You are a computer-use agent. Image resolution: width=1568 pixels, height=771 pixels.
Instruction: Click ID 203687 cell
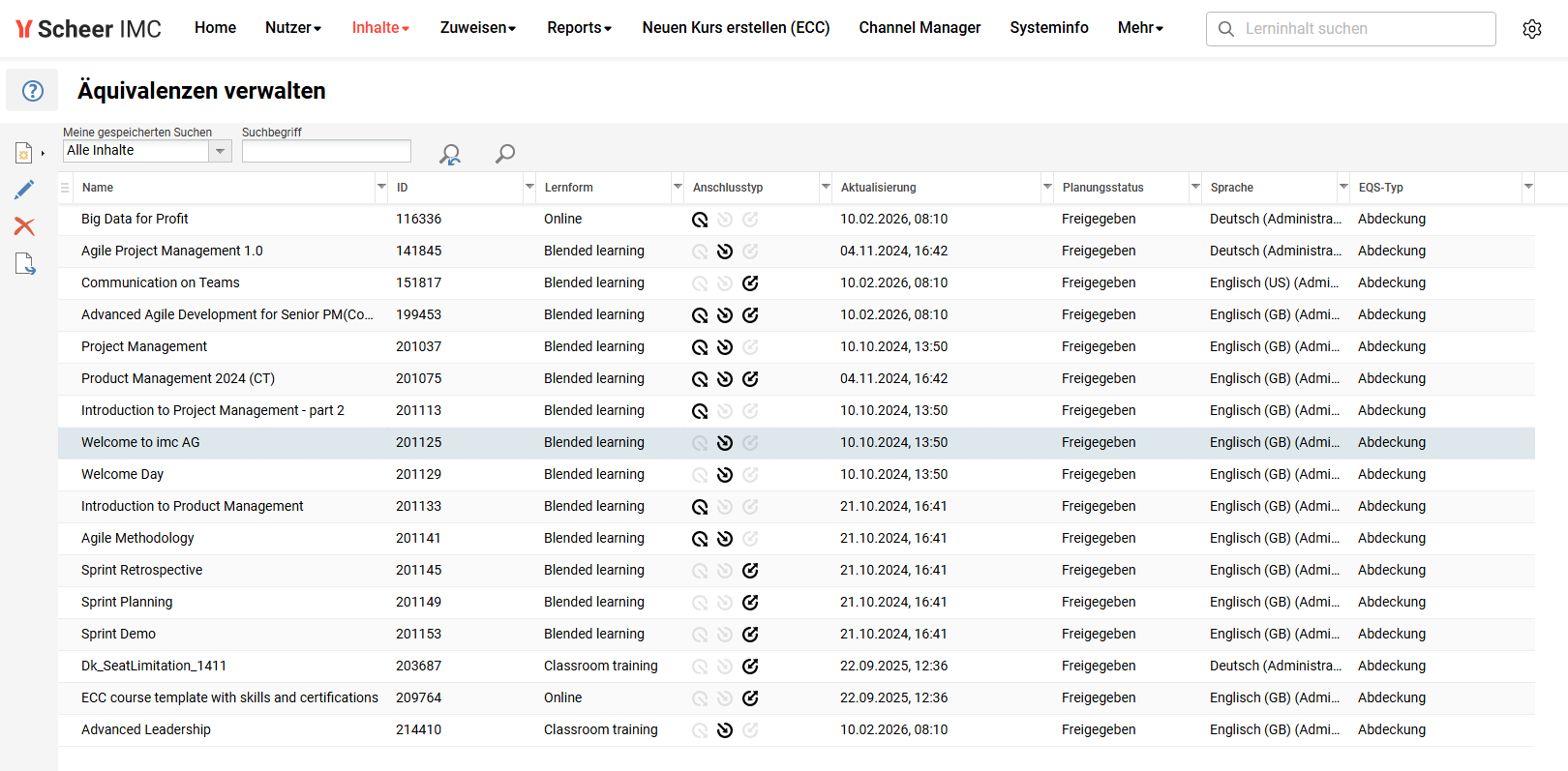click(418, 666)
